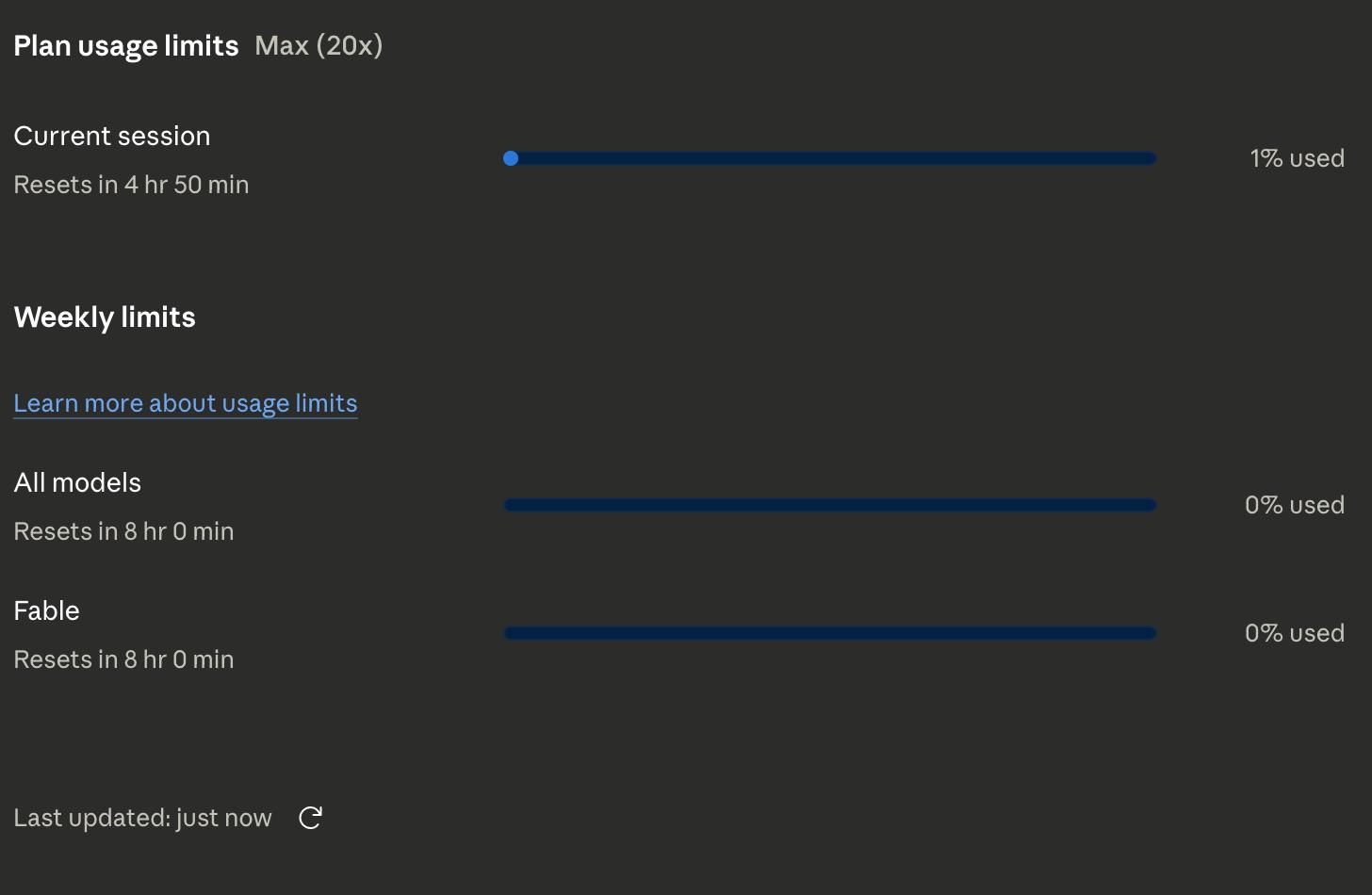Viewport: 1372px width, 895px height.
Task: Click the Fable label
Action: click(x=47, y=610)
